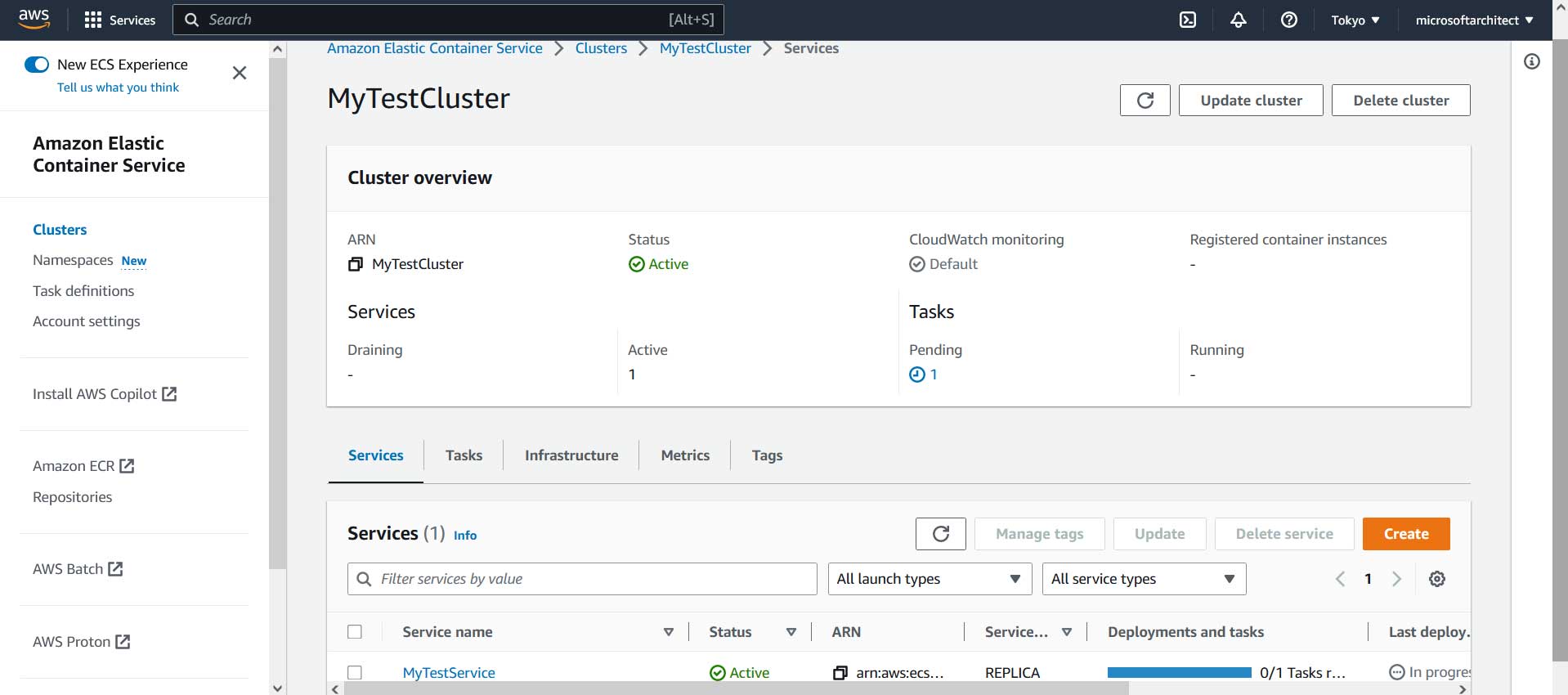This screenshot has width=1568, height=695.
Task: Open Amazon ECR external link
Action: [83, 466]
